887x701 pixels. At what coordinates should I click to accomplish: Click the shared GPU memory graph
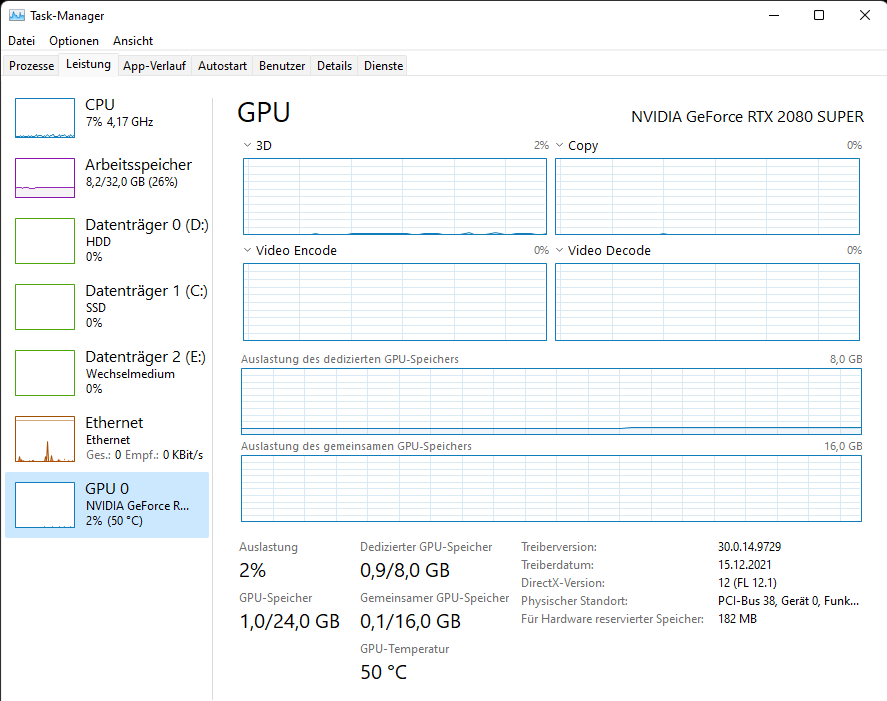[552, 488]
